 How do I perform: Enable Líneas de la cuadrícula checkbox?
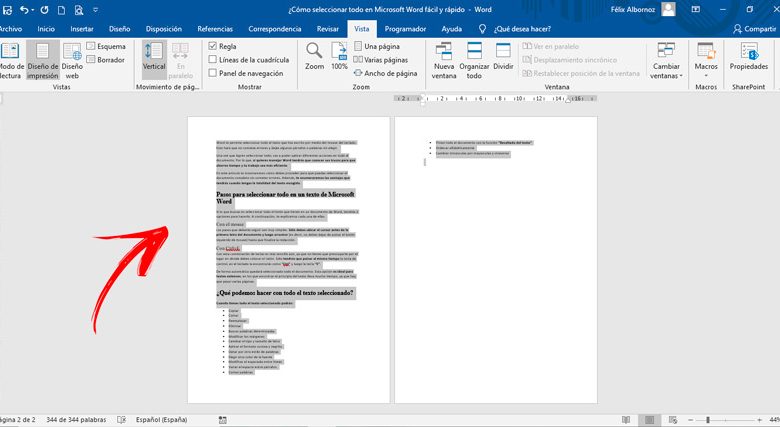pyautogui.click(x=212, y=60)
